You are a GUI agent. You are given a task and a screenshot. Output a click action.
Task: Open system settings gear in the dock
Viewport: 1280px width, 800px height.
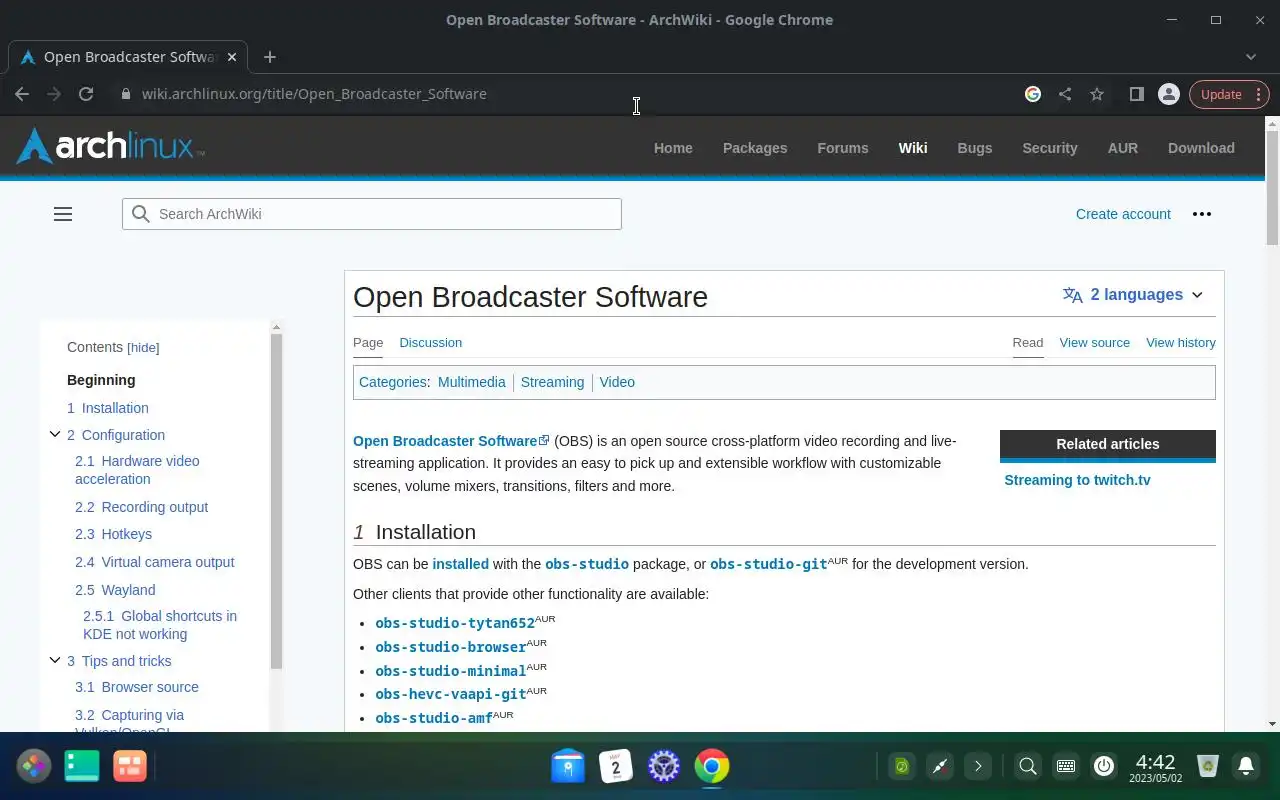664,766
